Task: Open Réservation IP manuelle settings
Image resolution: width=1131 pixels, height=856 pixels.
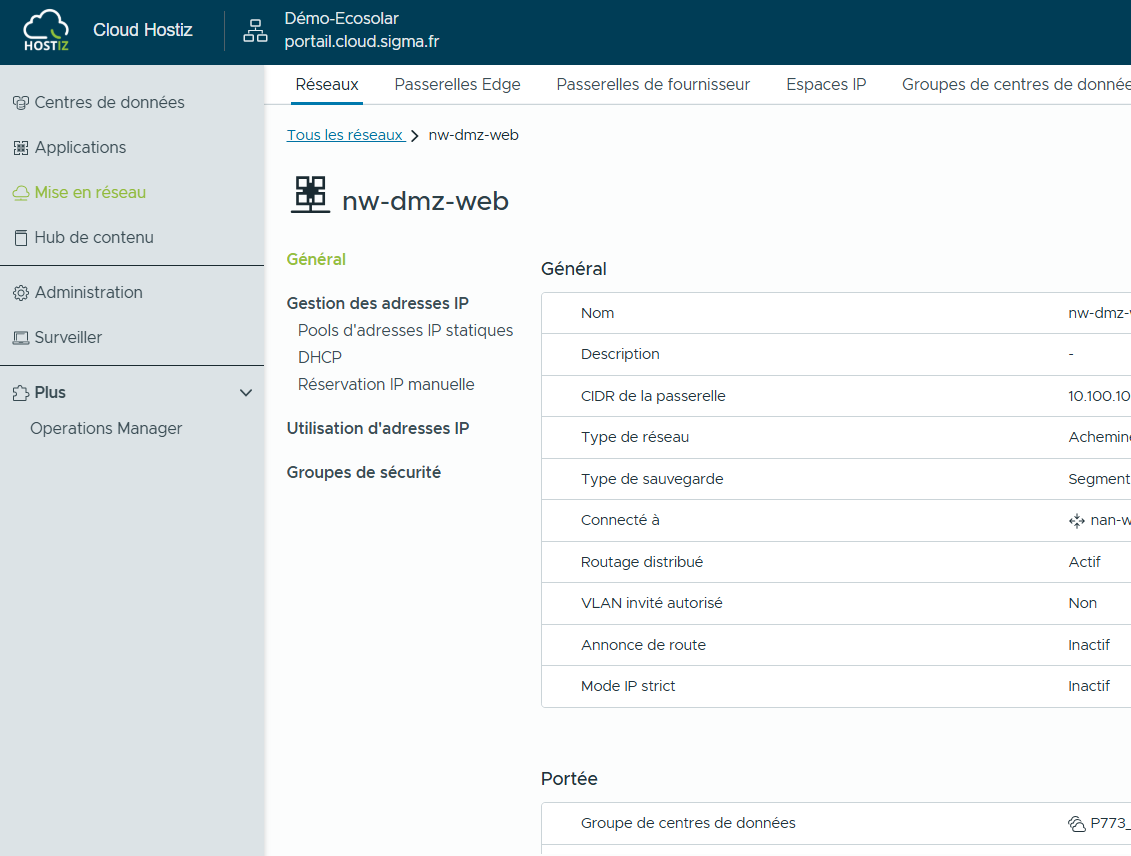Action: click(x=386, y=384)
